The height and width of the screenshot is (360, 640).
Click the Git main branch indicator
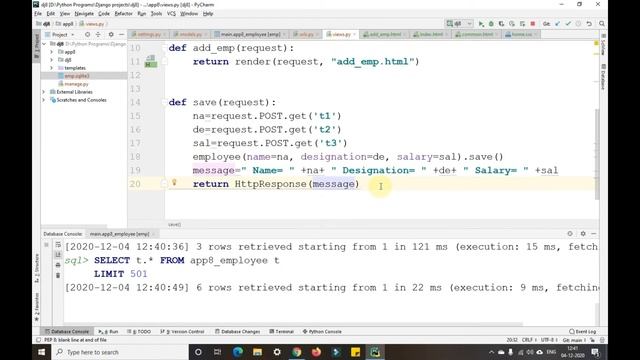(573, 340)
